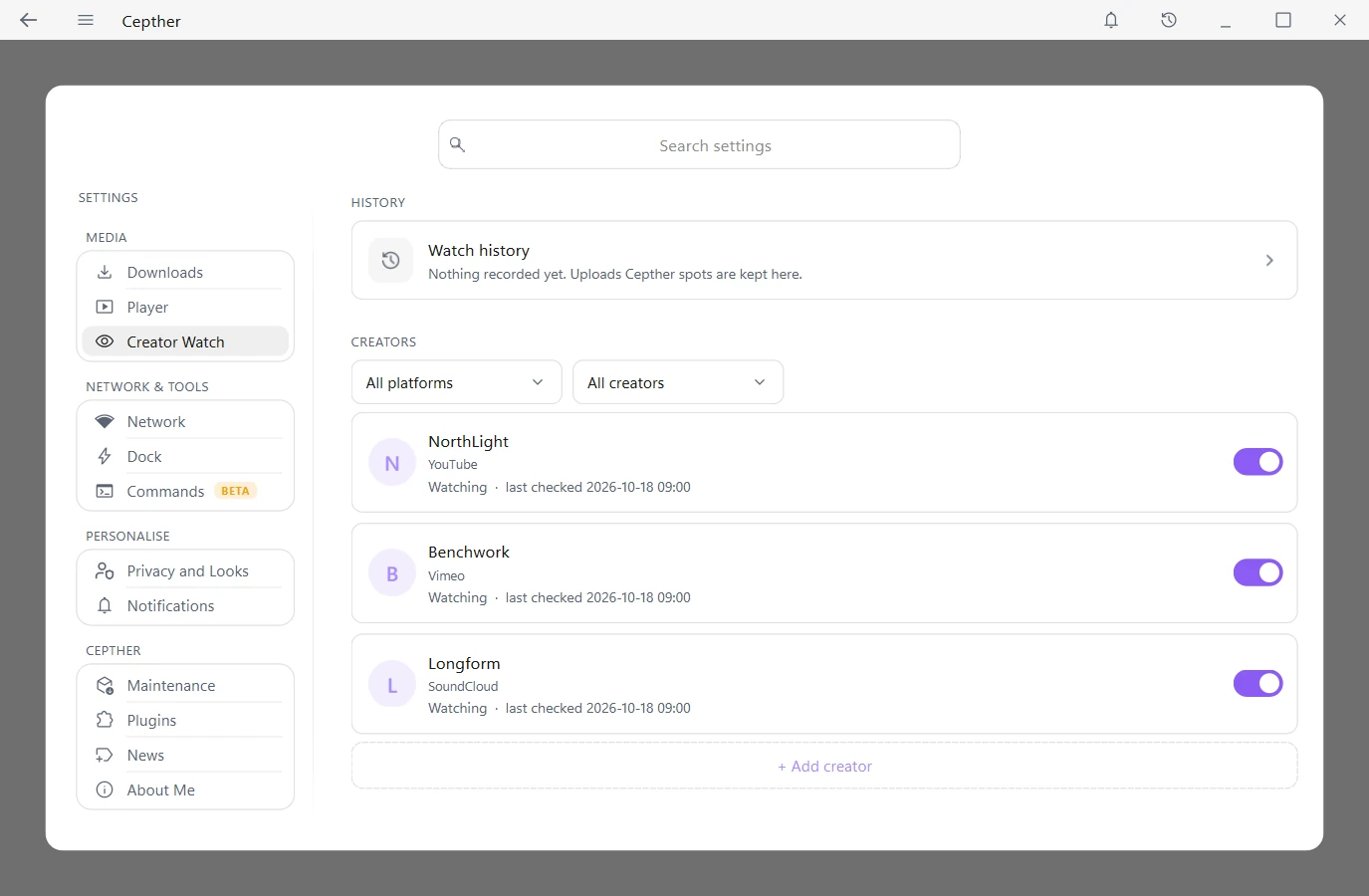Open the All creators filter dropdown
1369x896 pixels.
click(678, 382)
